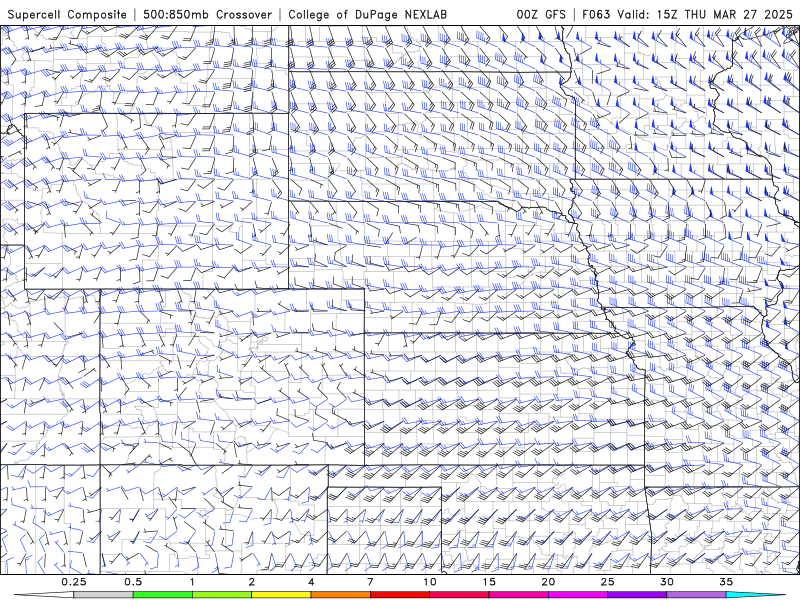The width and height of the screenshot is (800, 600).
Task: Click the "00Z GFS" model run label
Action: [x=541, y=14]
